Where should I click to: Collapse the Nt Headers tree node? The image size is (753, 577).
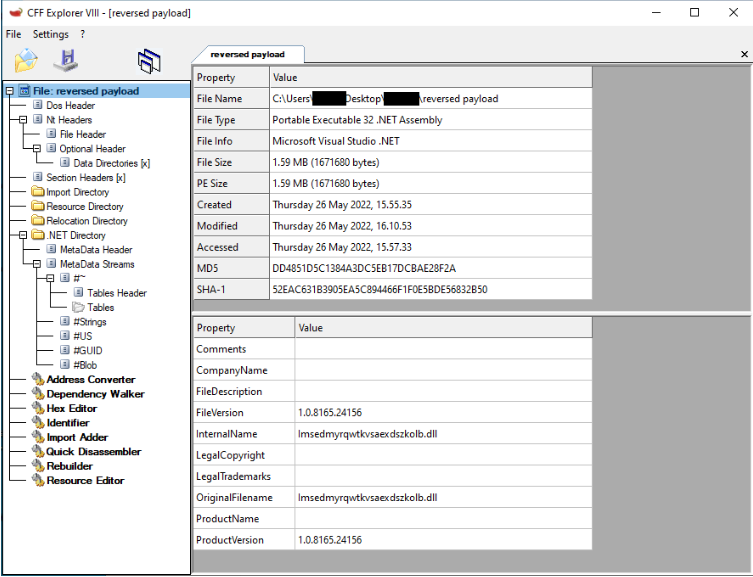(23, 120)
